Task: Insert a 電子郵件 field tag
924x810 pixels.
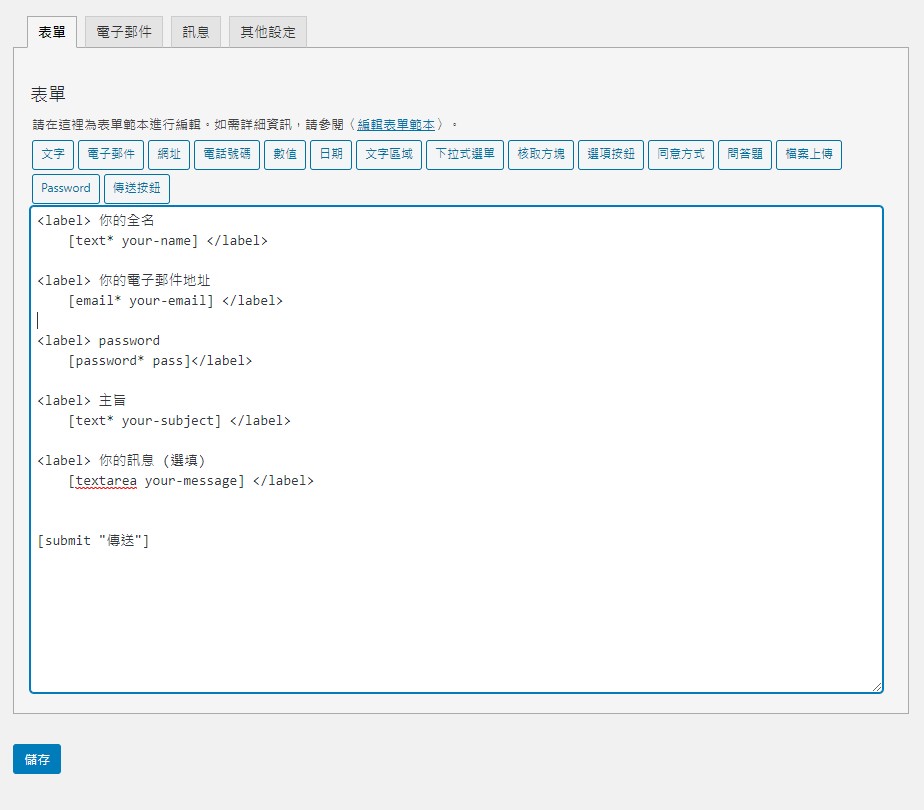Action: coord(111,155)
